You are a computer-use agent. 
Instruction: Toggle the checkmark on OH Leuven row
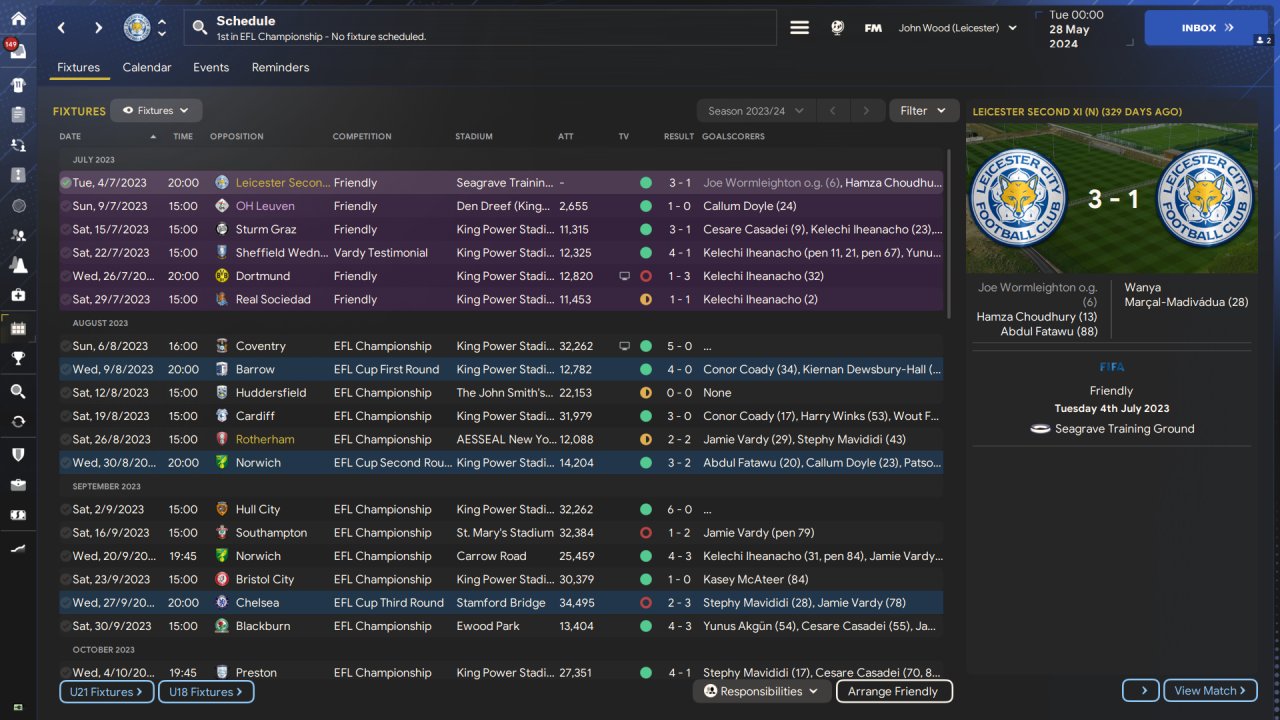pos(66,206)
